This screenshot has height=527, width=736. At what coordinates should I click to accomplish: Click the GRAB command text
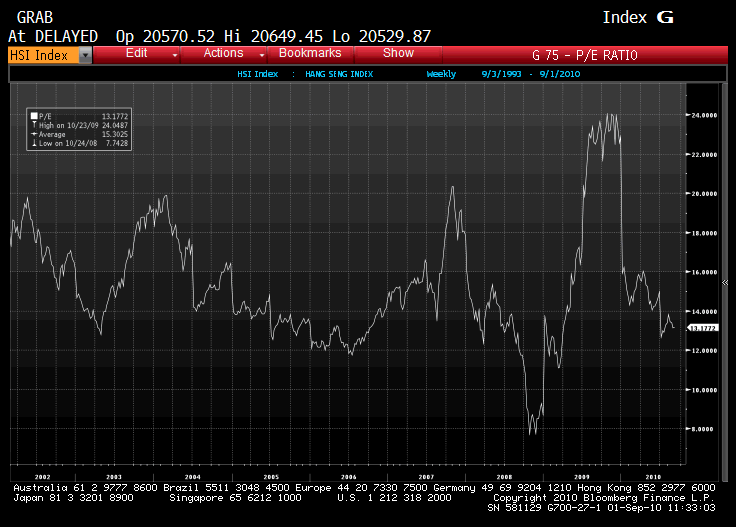point(35,18)
